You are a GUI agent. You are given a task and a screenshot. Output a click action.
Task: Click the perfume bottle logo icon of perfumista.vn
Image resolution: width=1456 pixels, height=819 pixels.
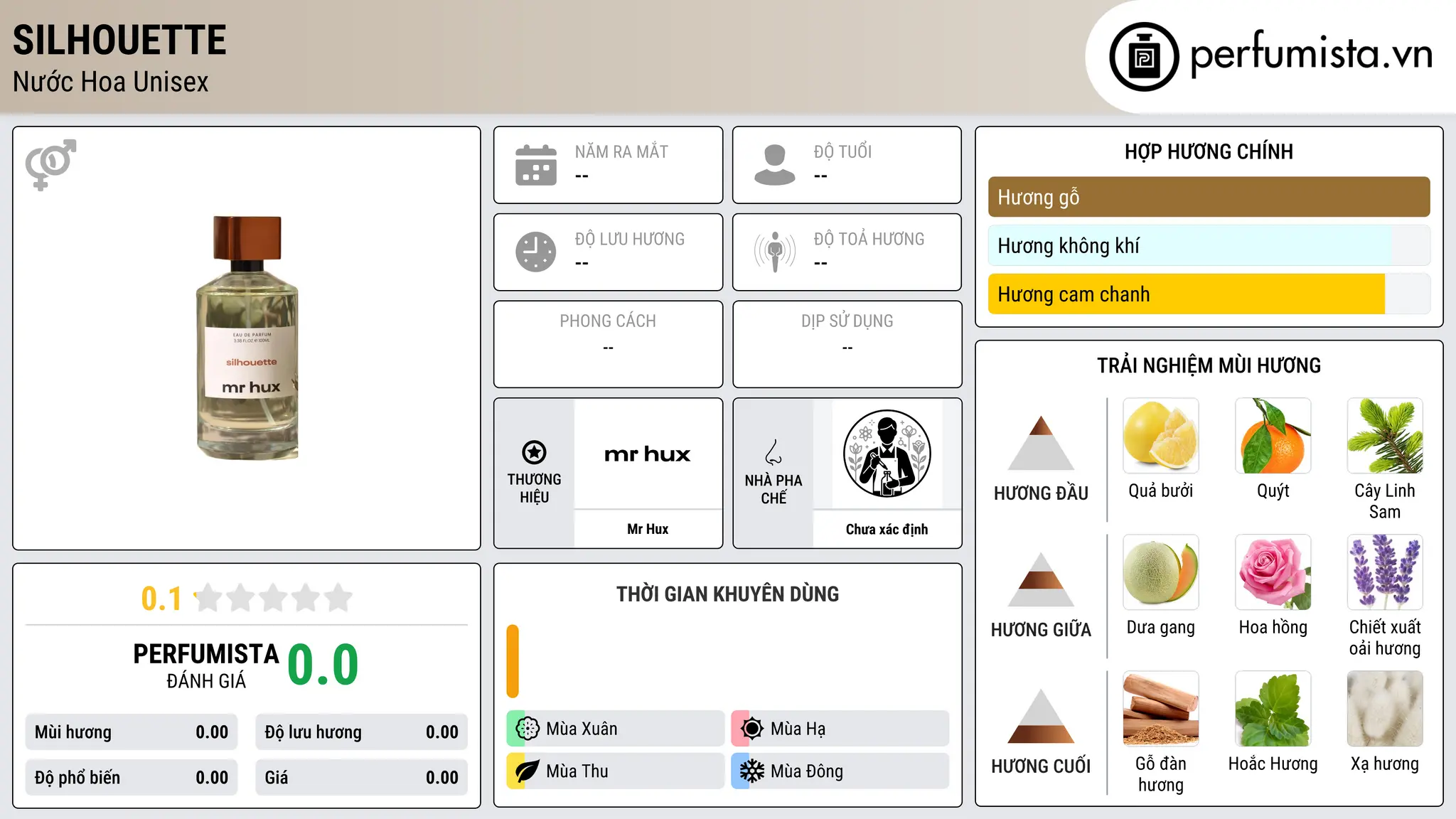coord(1144,57)
